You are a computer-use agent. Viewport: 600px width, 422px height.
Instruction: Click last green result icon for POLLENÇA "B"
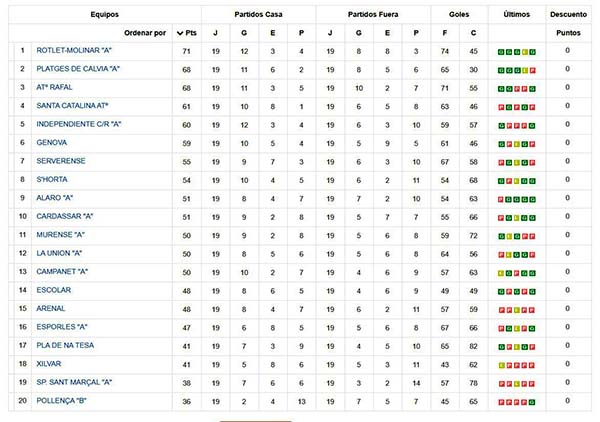pos(532,402)
